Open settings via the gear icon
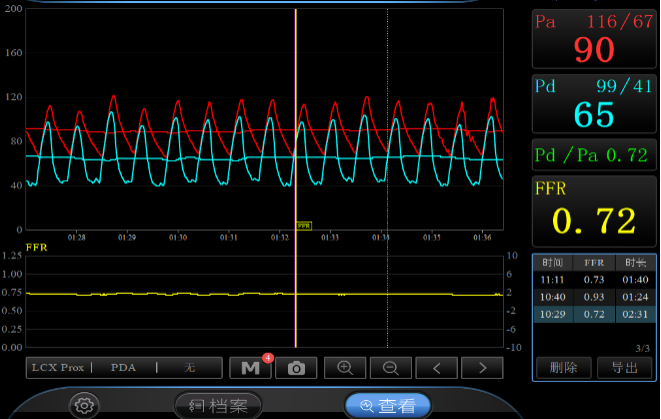Image resolution: width=661 pixels, height=419 pixels. 84,405
